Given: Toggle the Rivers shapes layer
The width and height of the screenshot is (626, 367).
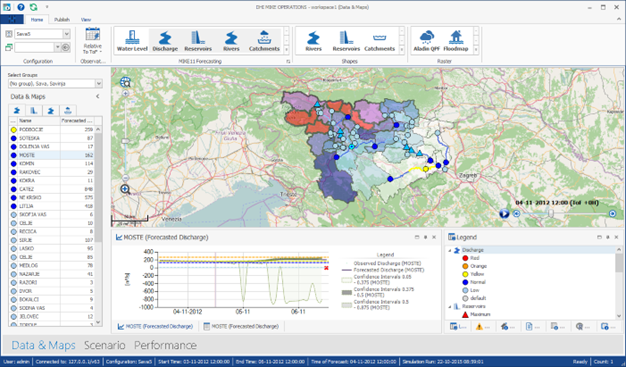Looking at the screenshot, I should coord(313,41).
